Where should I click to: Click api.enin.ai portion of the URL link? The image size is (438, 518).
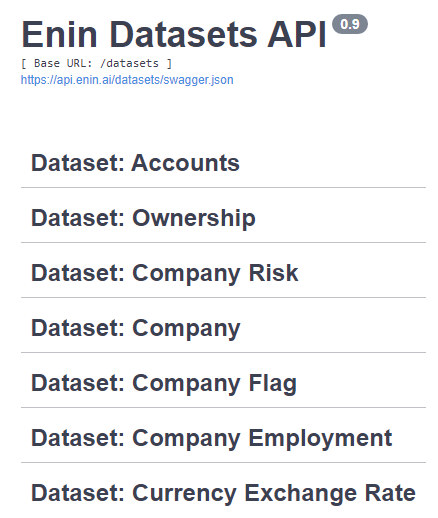84,80
